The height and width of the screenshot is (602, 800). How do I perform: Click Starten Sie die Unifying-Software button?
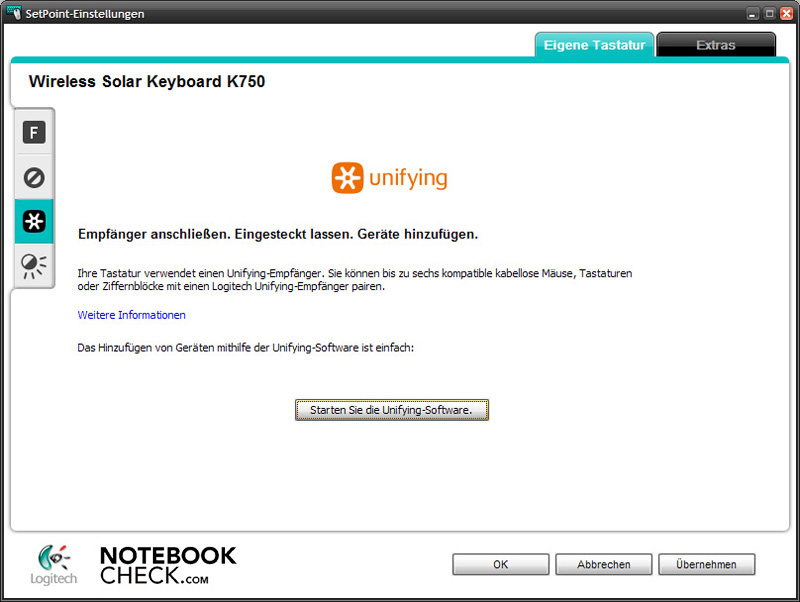[x=391, y=410]
